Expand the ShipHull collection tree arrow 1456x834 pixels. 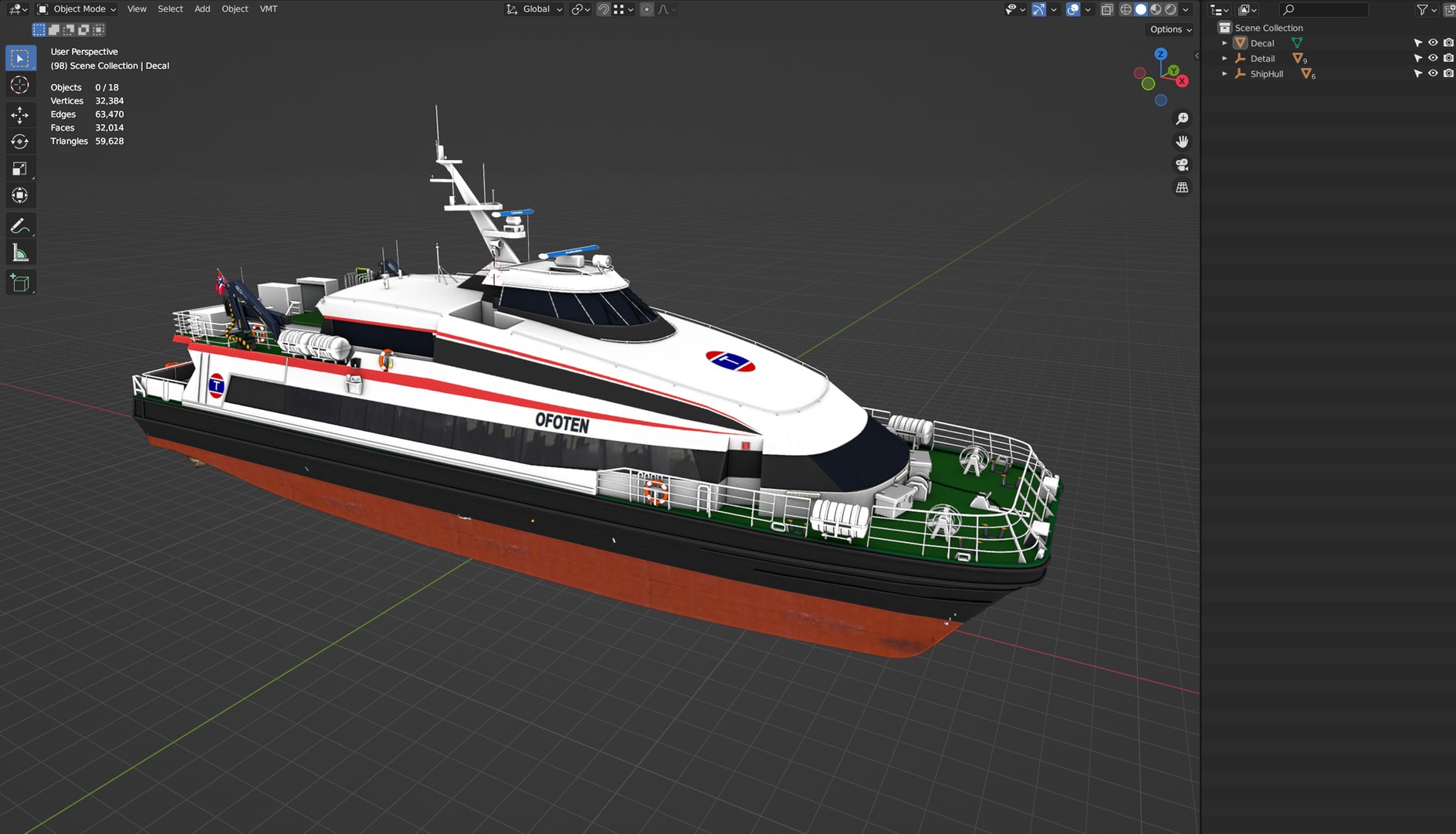pyautogui.click(x=1224, y=73)
